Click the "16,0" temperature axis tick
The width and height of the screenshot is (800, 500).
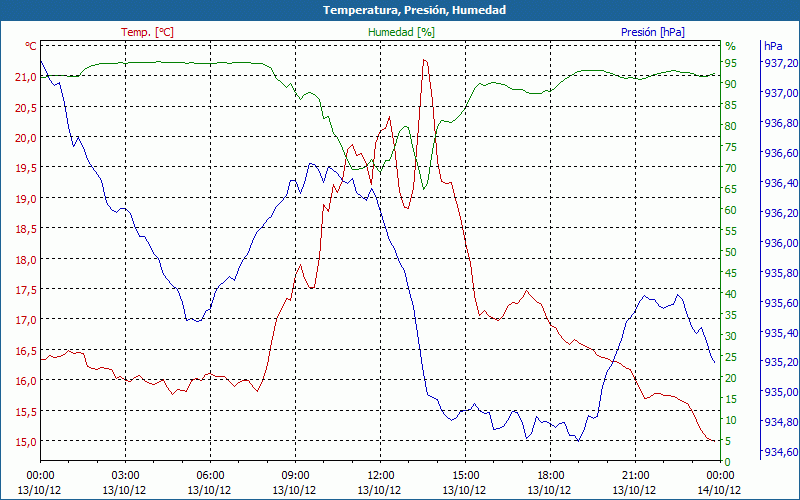(x=25, y=381)
